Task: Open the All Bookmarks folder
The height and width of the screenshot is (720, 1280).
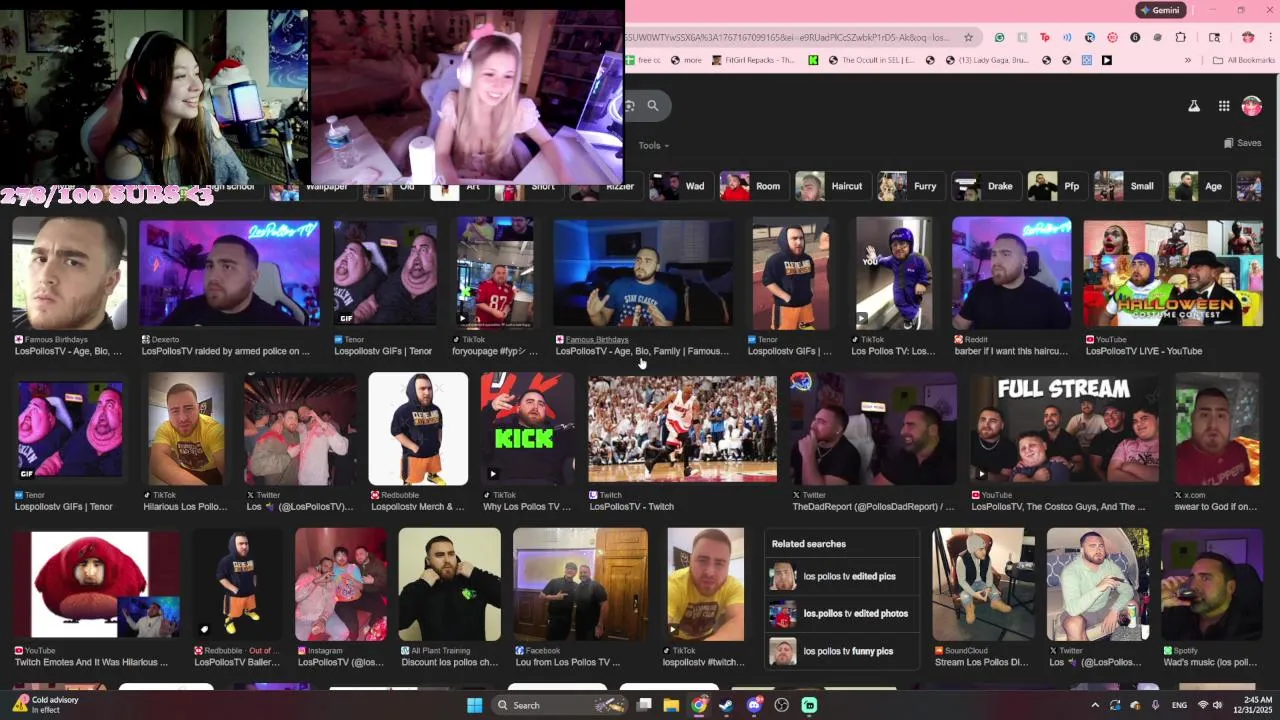Action: 1243,60
